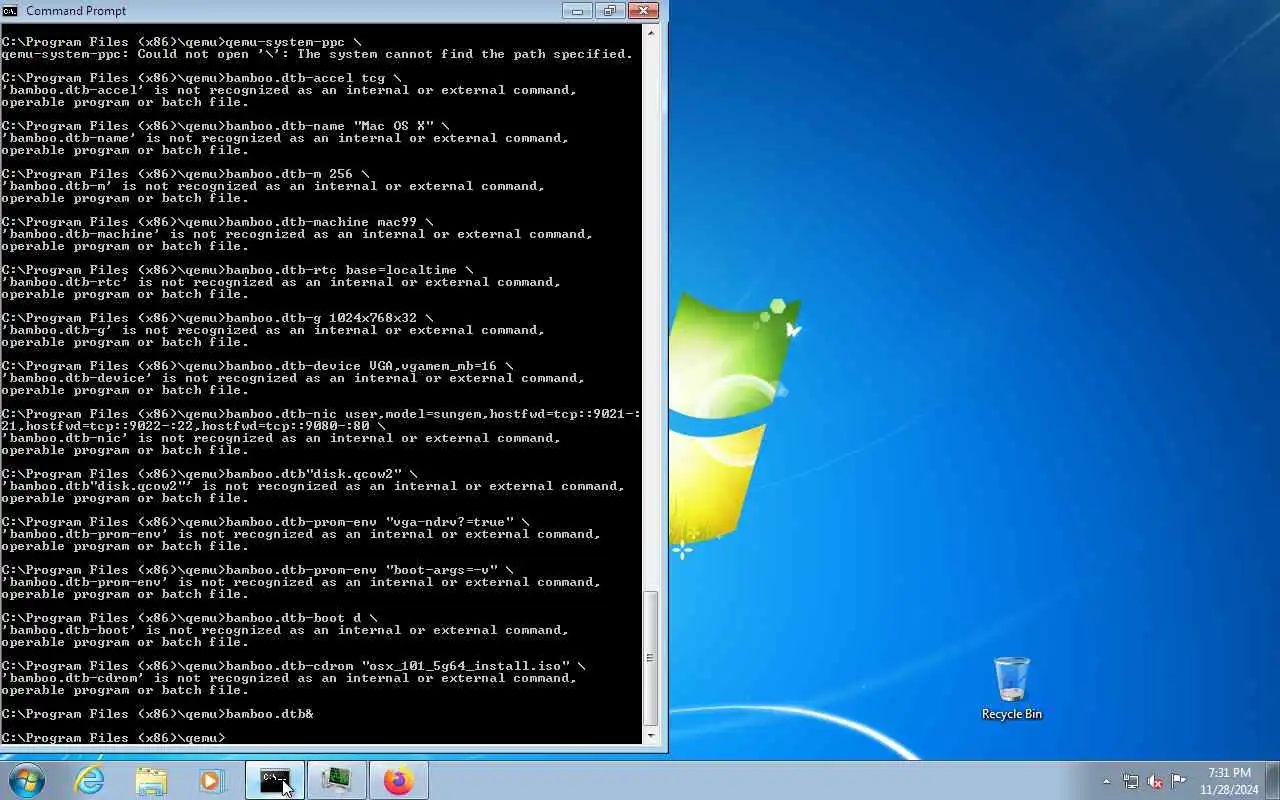Open Command Prompt title bar system icon
Screen dimensions: 1280x800
[11, 11]
